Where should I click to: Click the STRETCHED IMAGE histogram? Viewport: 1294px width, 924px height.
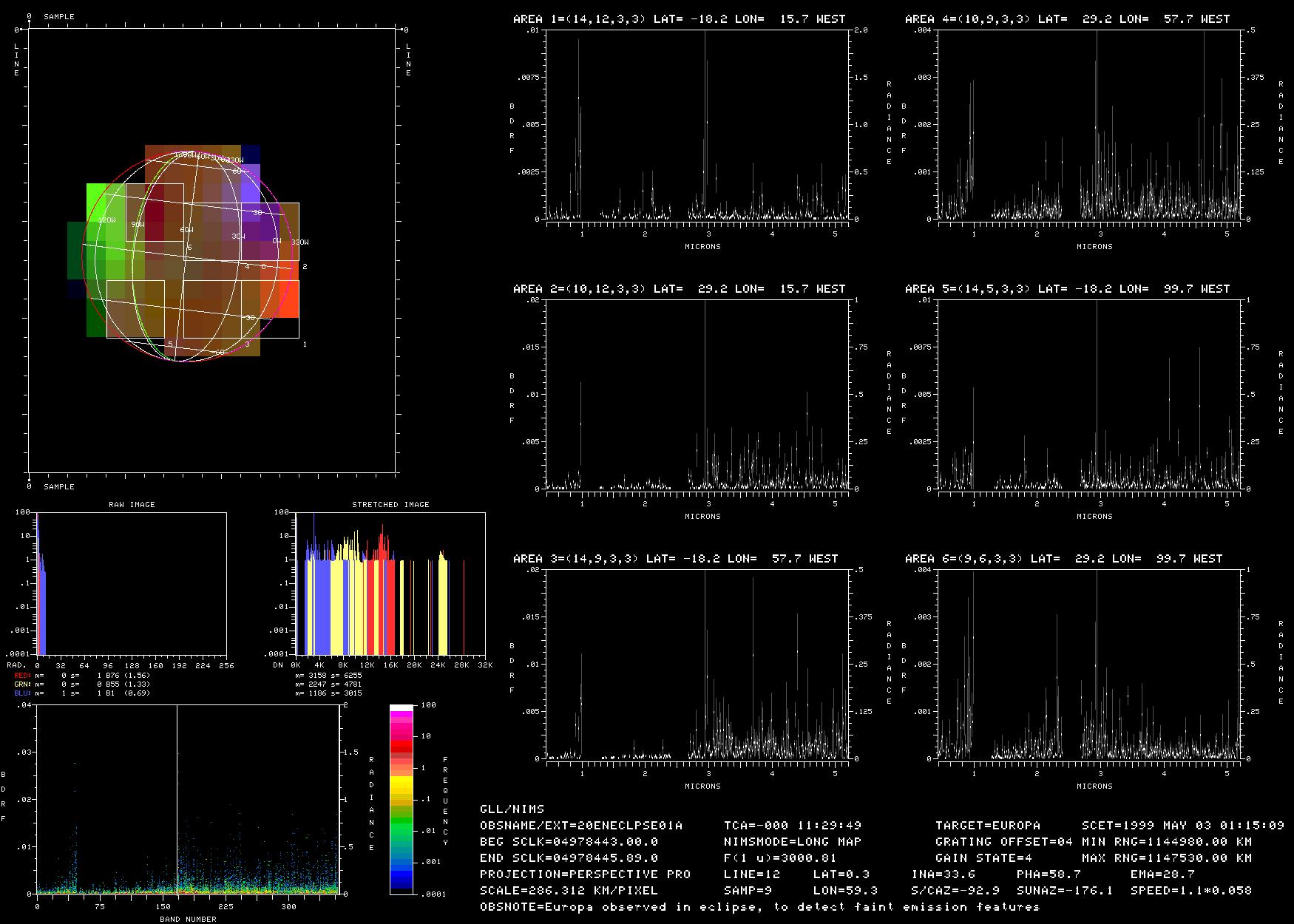point(390,584)
